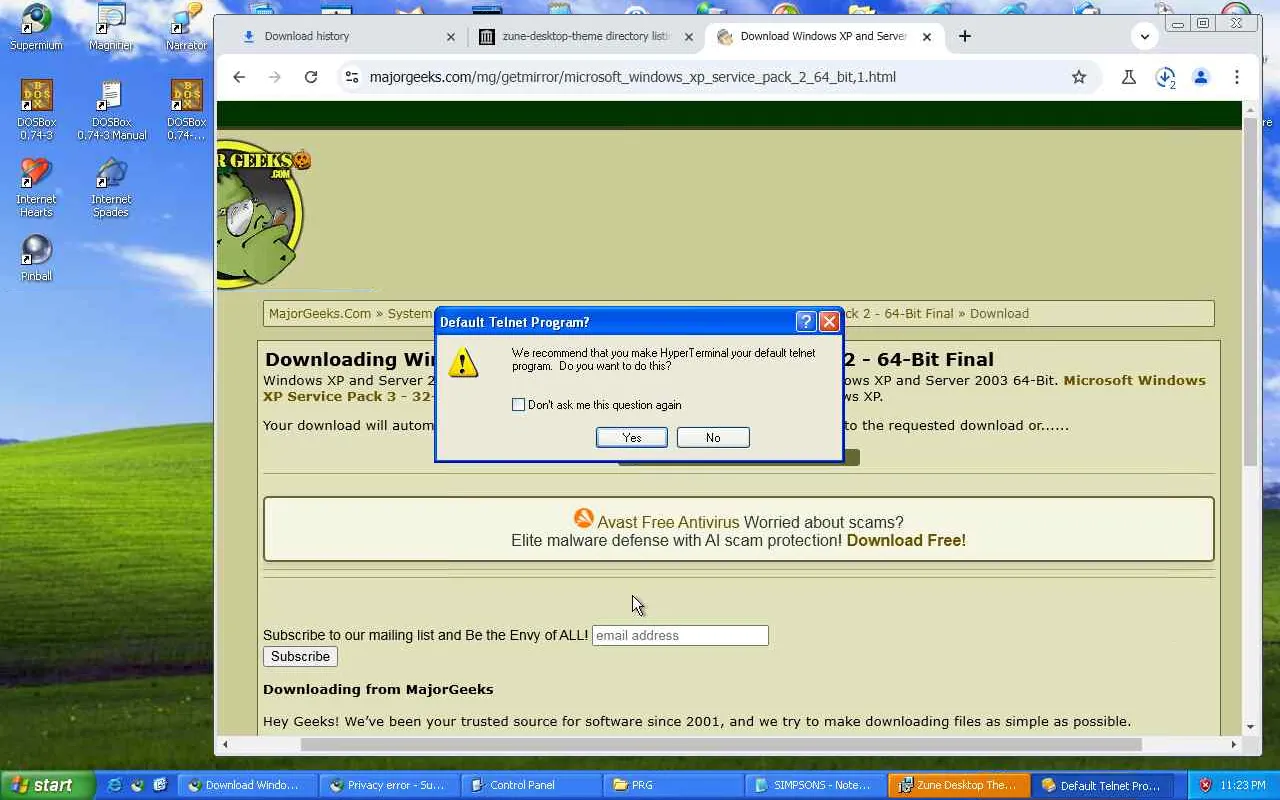Open Internet Explorer from Quick Launch

pos(114,785)
